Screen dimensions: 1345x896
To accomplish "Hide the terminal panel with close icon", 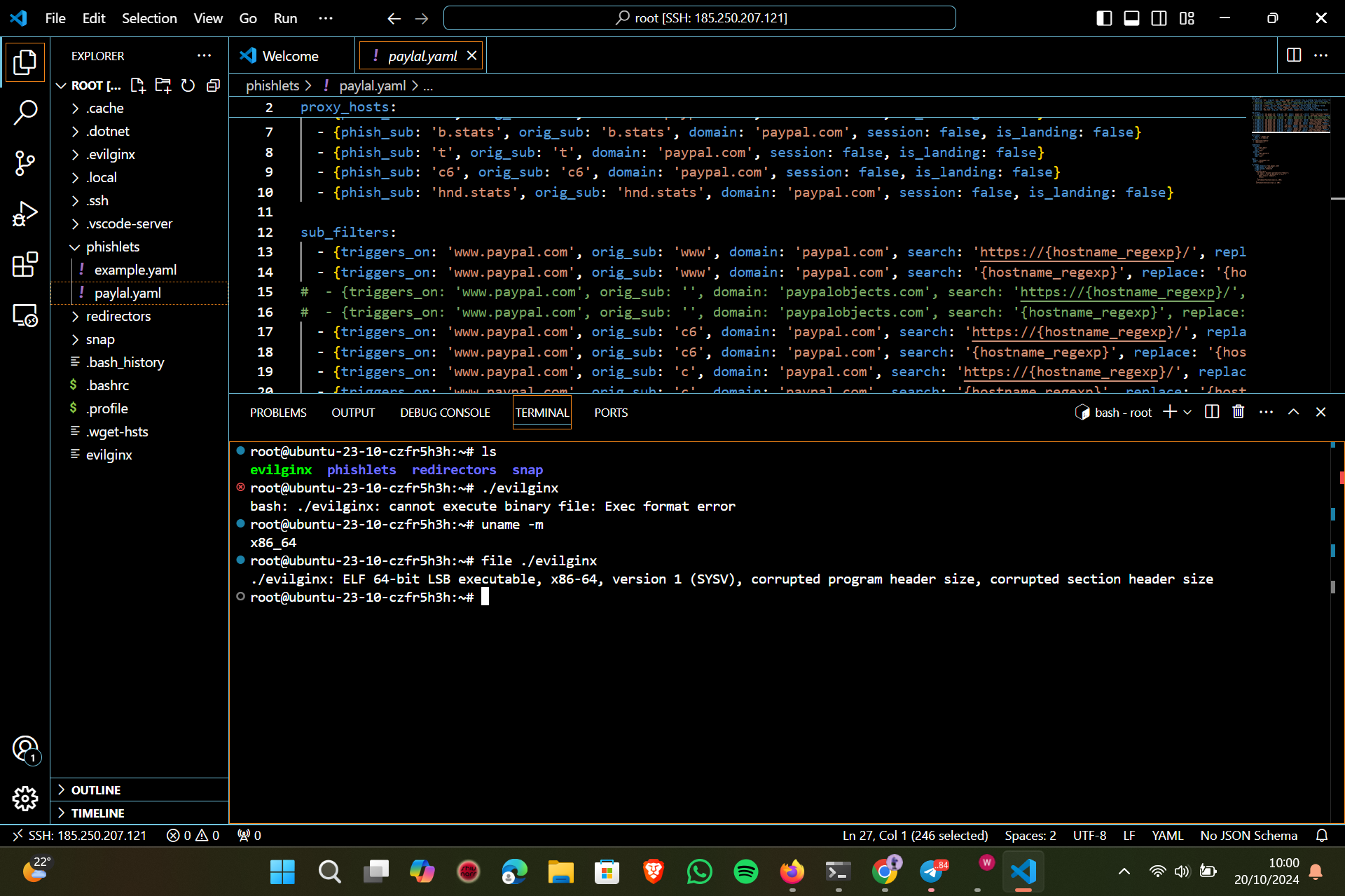I will coord(1320,412).
